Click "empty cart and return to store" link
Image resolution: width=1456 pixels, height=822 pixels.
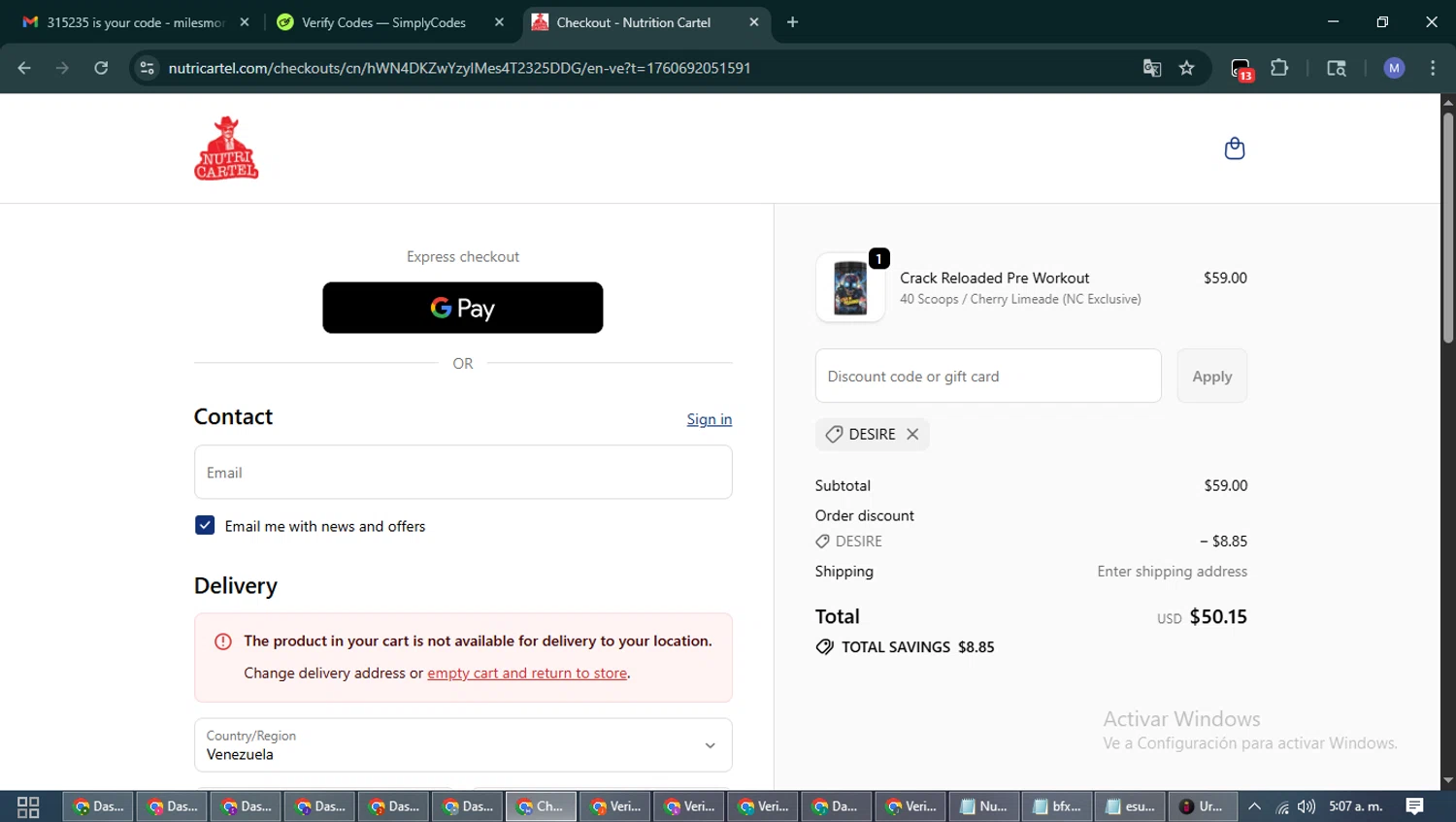527,673
